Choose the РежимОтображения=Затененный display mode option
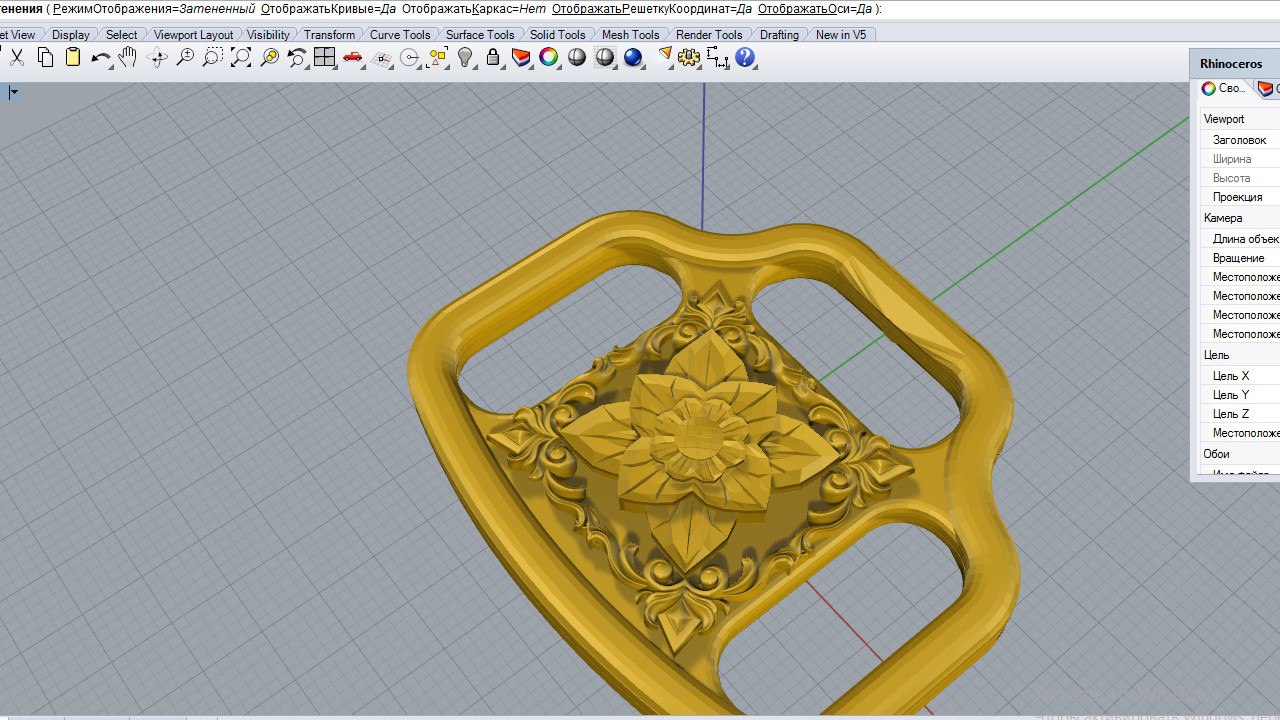Image resolution: width=1280 pixels, height=720 pixels. (153, 9)
